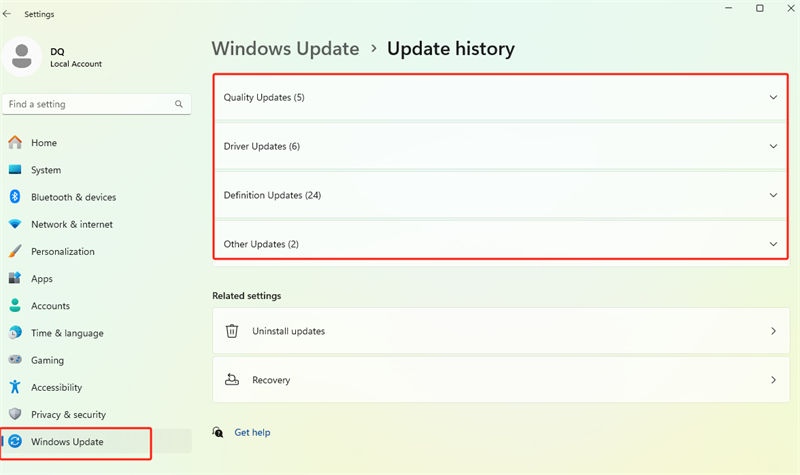Click the Find a setting search box
This screenshot has height=475, width=800.
[96, 104]
